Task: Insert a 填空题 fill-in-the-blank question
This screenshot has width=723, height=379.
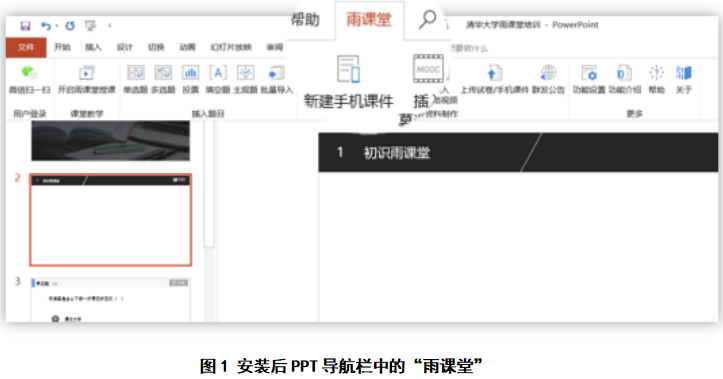Action: click(218, 79)
